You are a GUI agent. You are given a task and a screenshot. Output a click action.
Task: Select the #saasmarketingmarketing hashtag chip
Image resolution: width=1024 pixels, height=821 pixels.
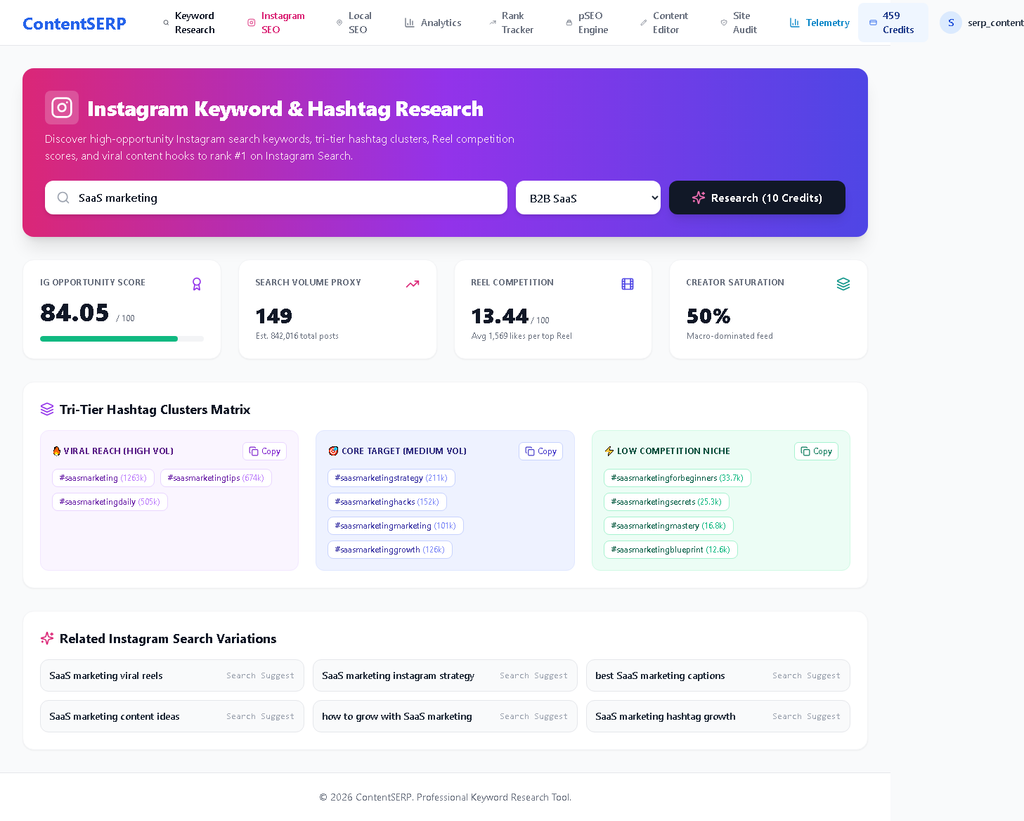point(395,526)
